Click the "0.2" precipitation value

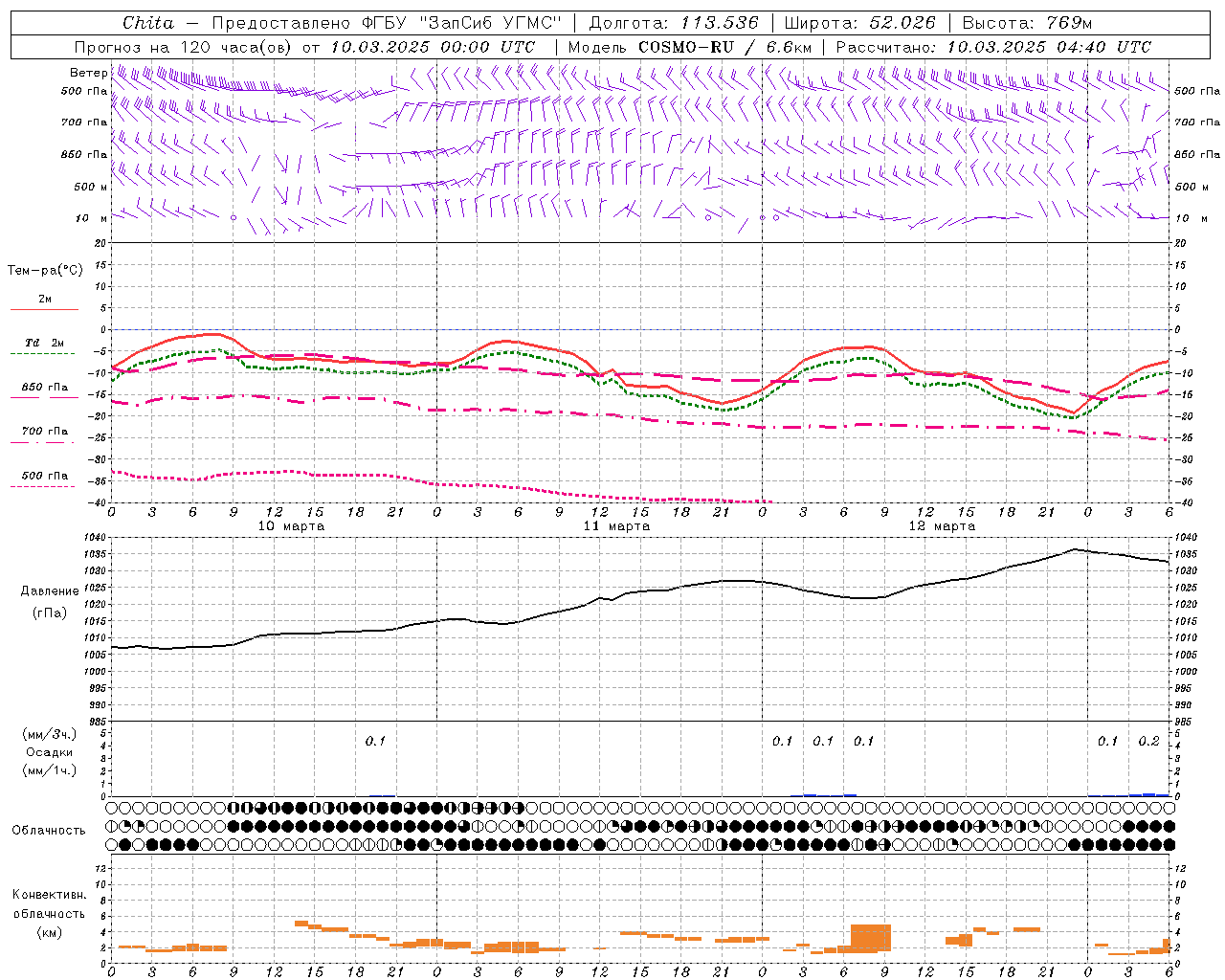(x=1148, y=741)
